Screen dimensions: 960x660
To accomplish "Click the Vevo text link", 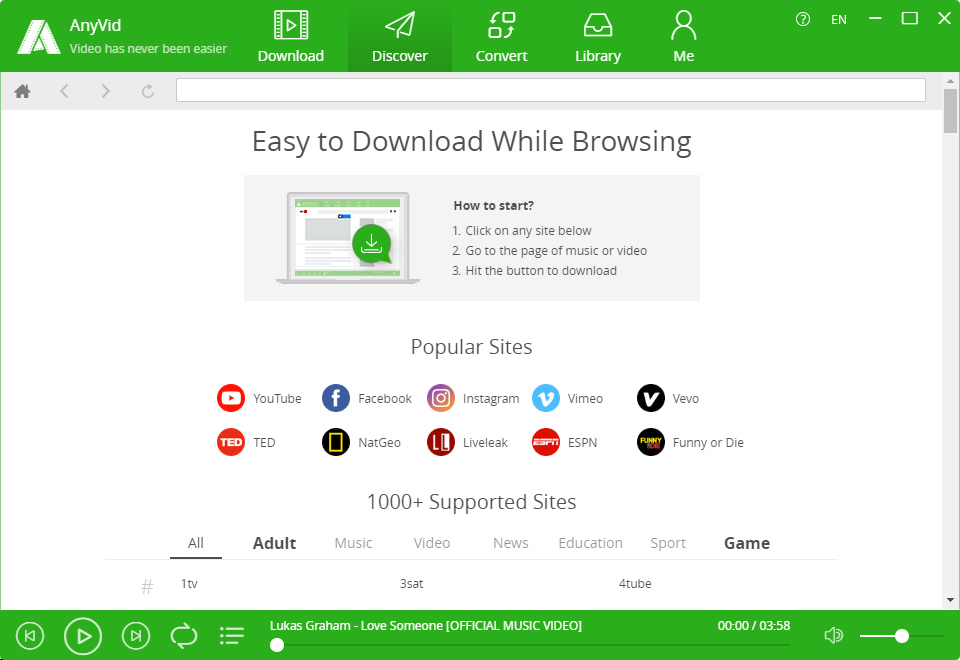I will pos(686,399).
